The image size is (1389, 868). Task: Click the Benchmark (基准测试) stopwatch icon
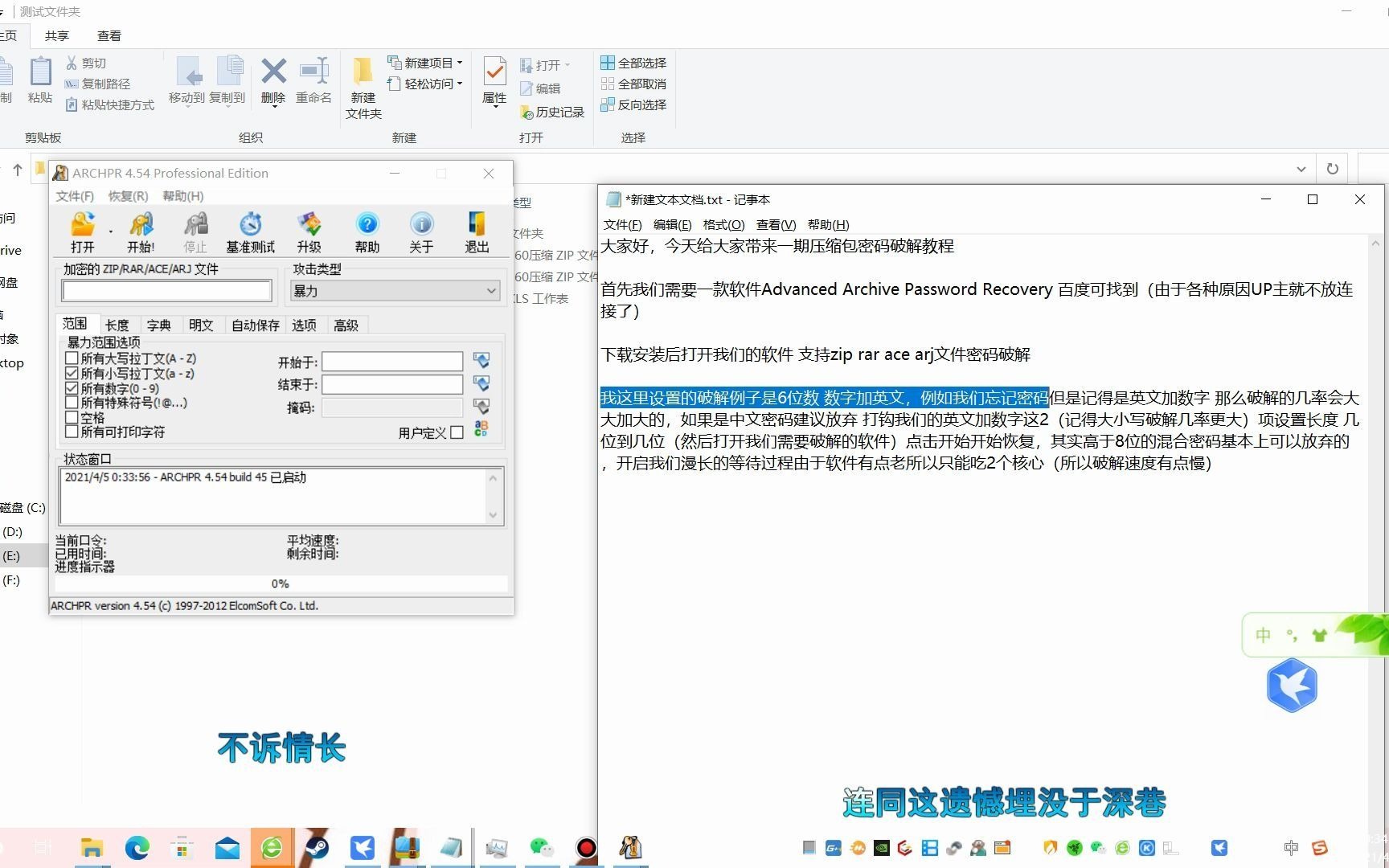(x=250, y=232)
